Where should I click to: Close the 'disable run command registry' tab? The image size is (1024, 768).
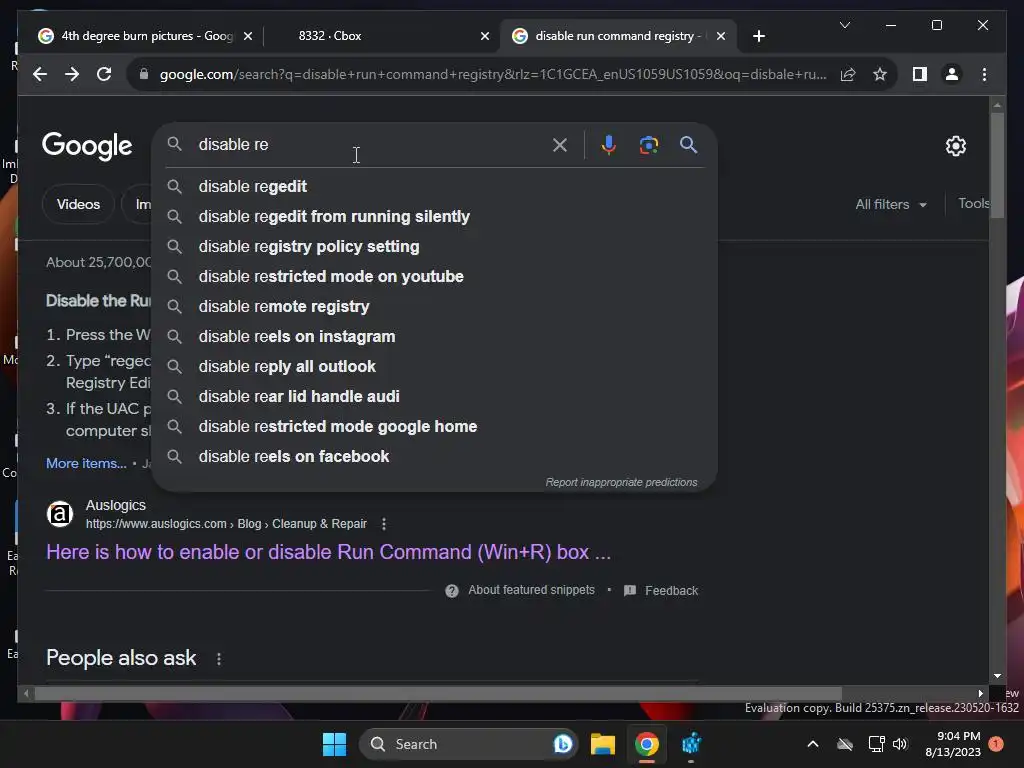tap(720, 36)
